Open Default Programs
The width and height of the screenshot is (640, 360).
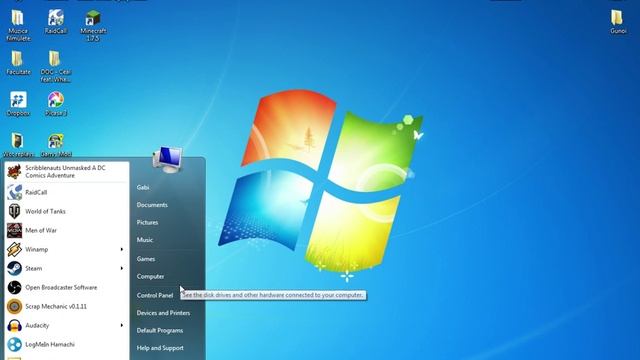(160, 331)
